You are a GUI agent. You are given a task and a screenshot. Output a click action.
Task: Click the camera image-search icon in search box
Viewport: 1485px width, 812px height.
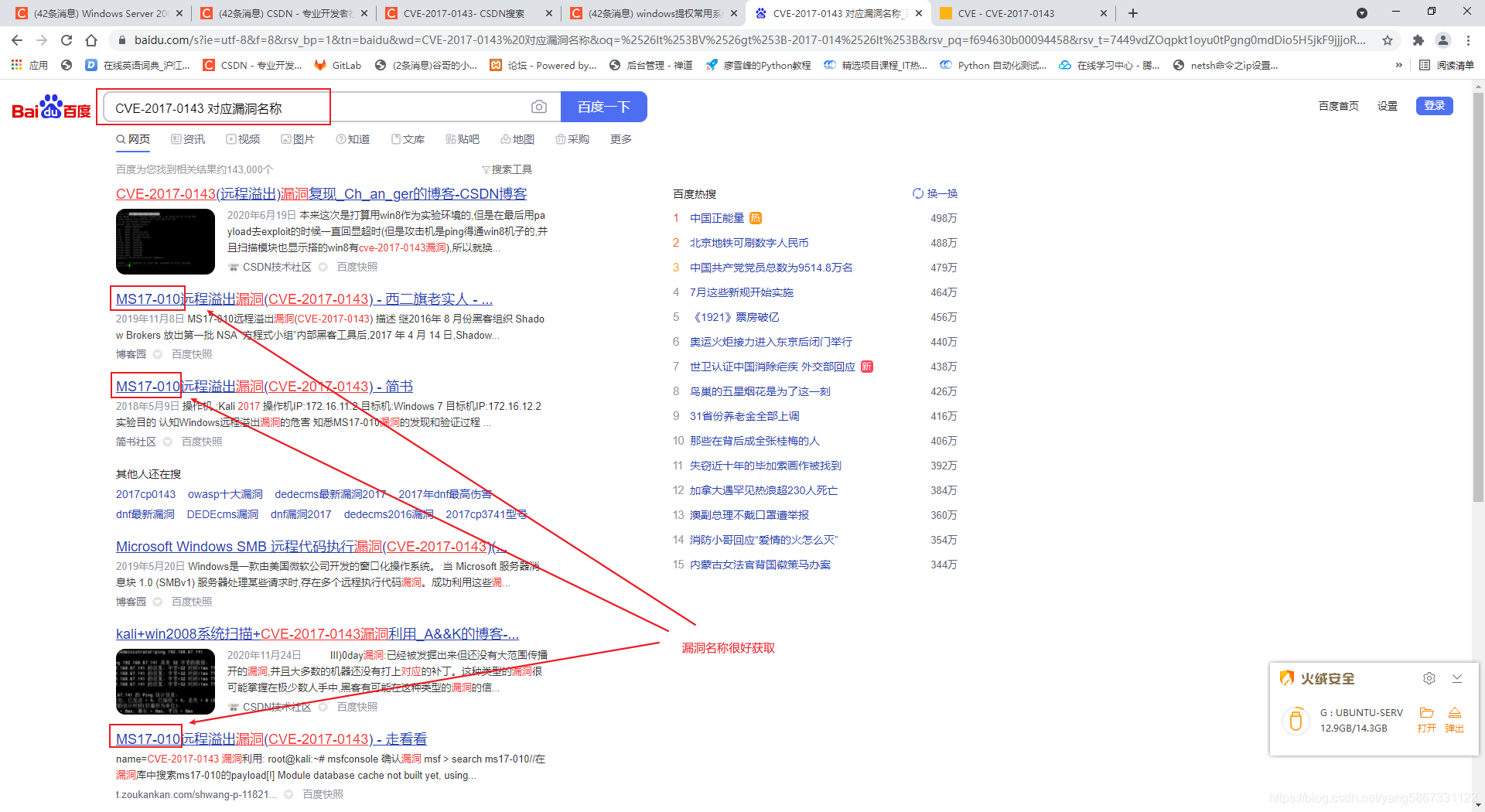[539, 107]
